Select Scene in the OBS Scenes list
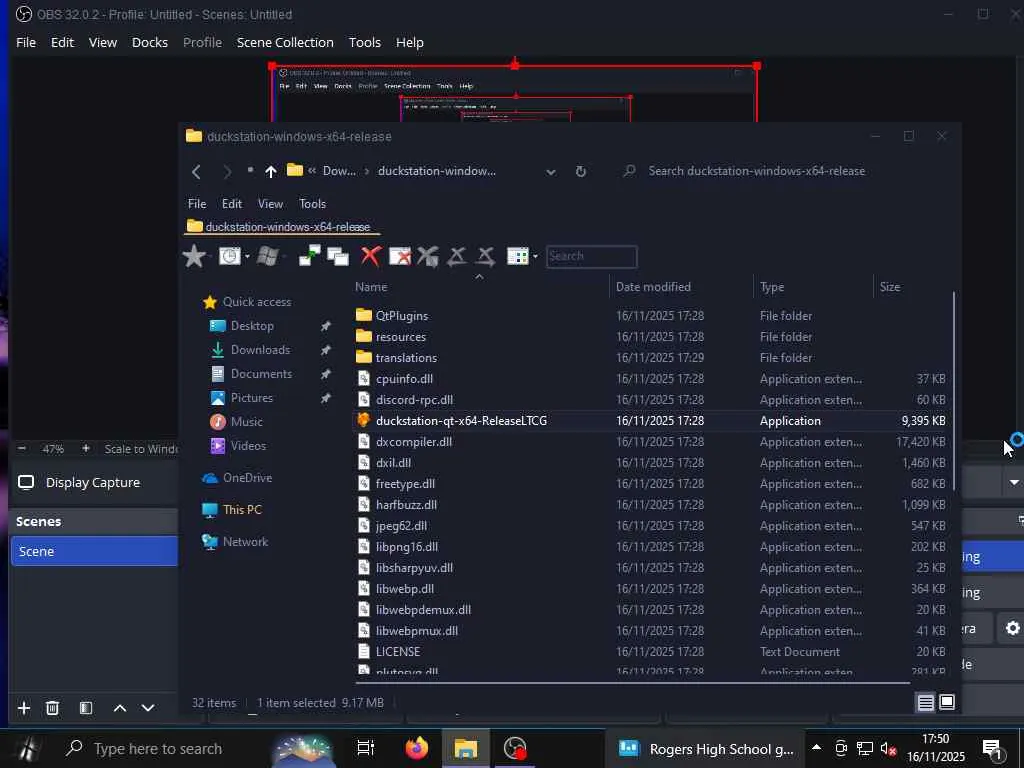 94,551
